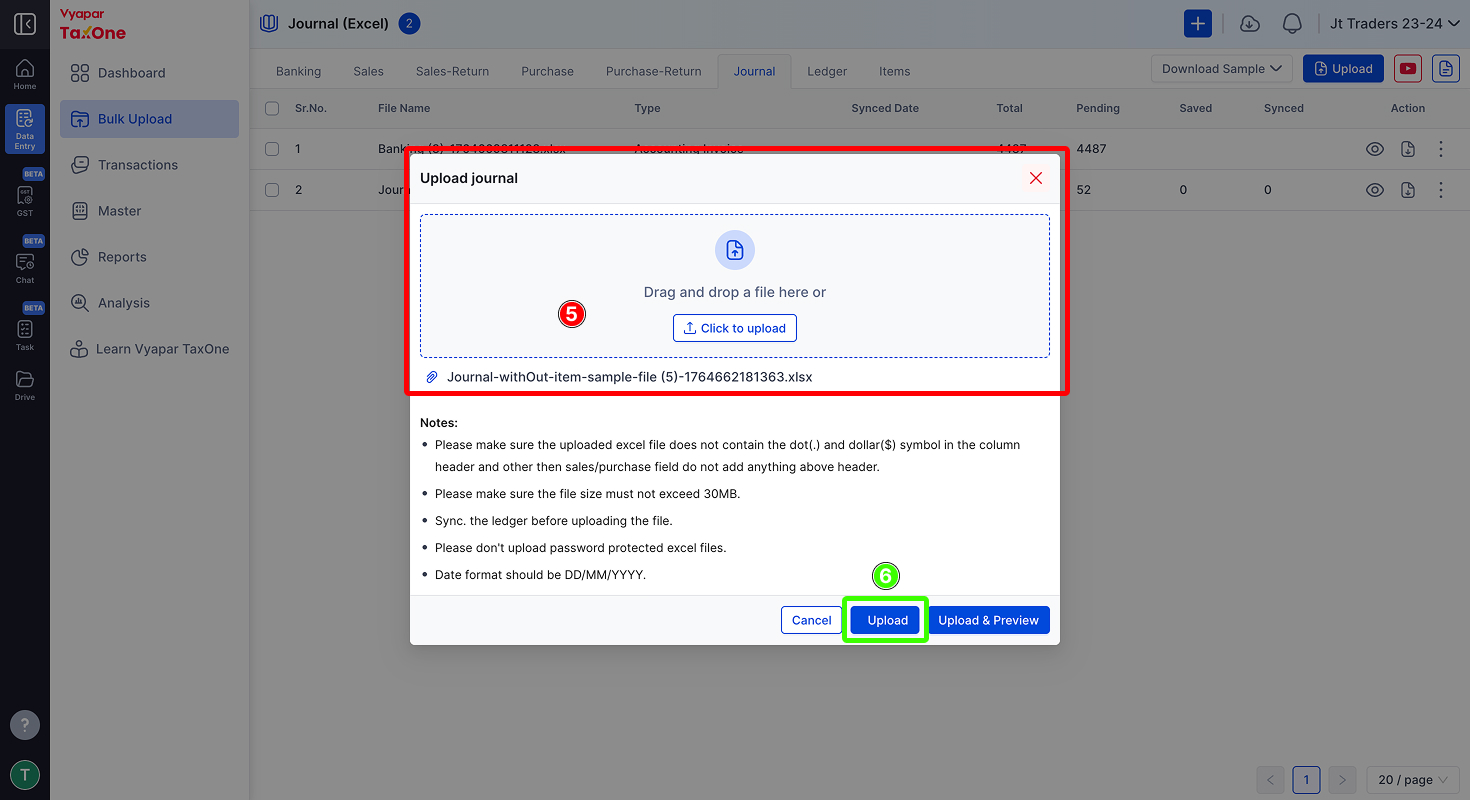Switch to the Sales-Return tab
1470x800 pixels.
(453, 71)
